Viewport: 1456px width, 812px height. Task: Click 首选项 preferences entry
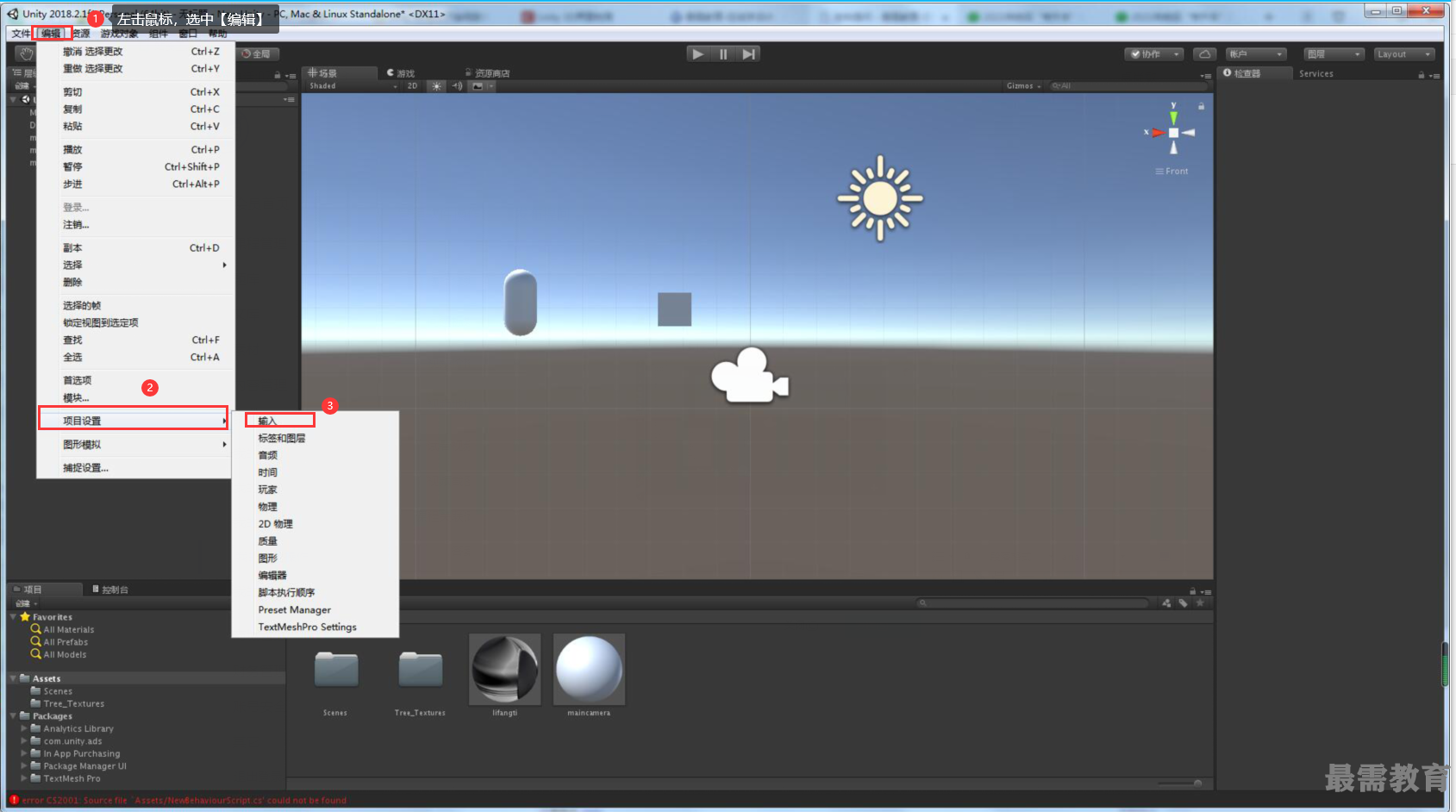(x=134, y=380)
